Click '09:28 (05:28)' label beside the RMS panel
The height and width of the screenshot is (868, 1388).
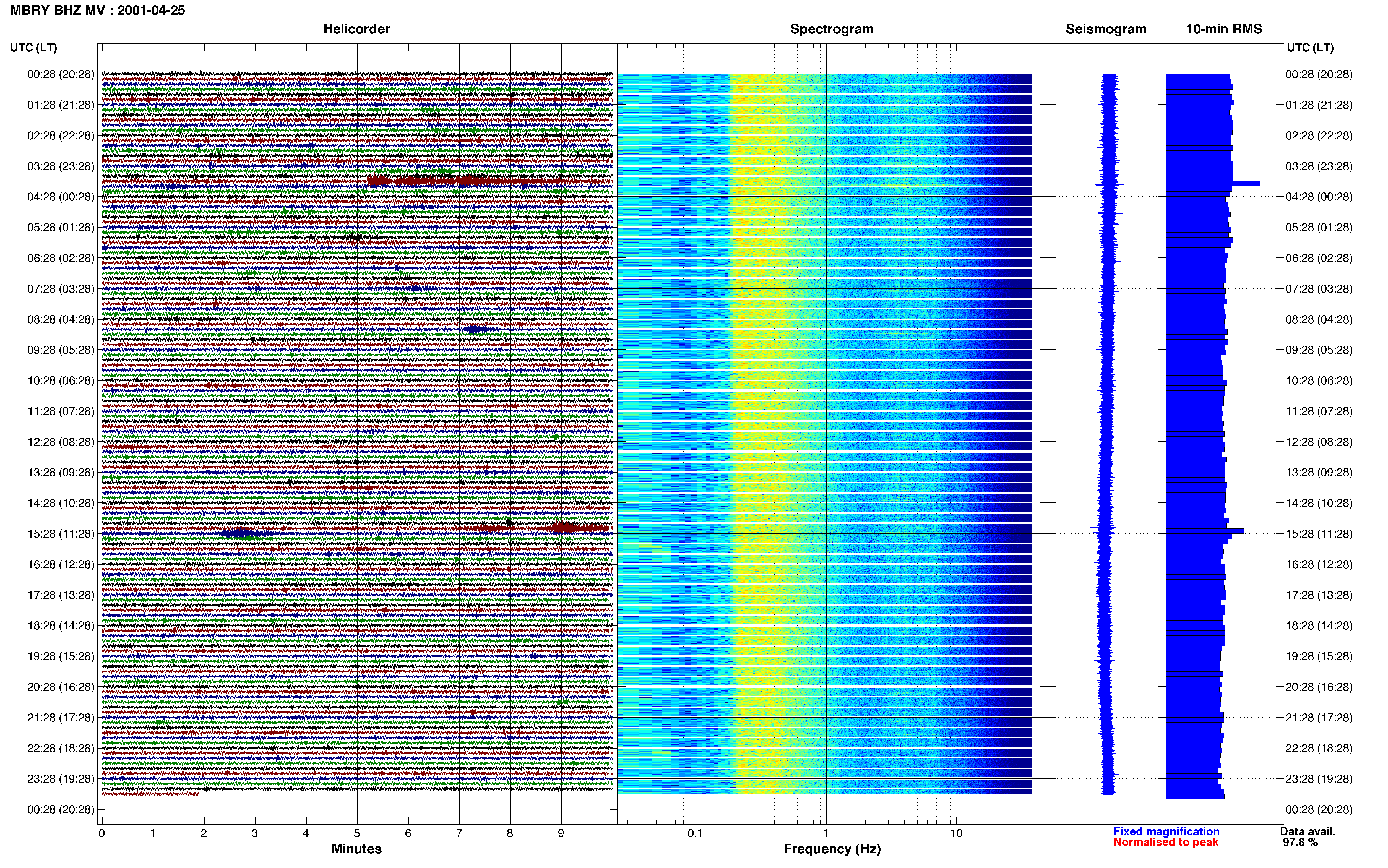1319,350
